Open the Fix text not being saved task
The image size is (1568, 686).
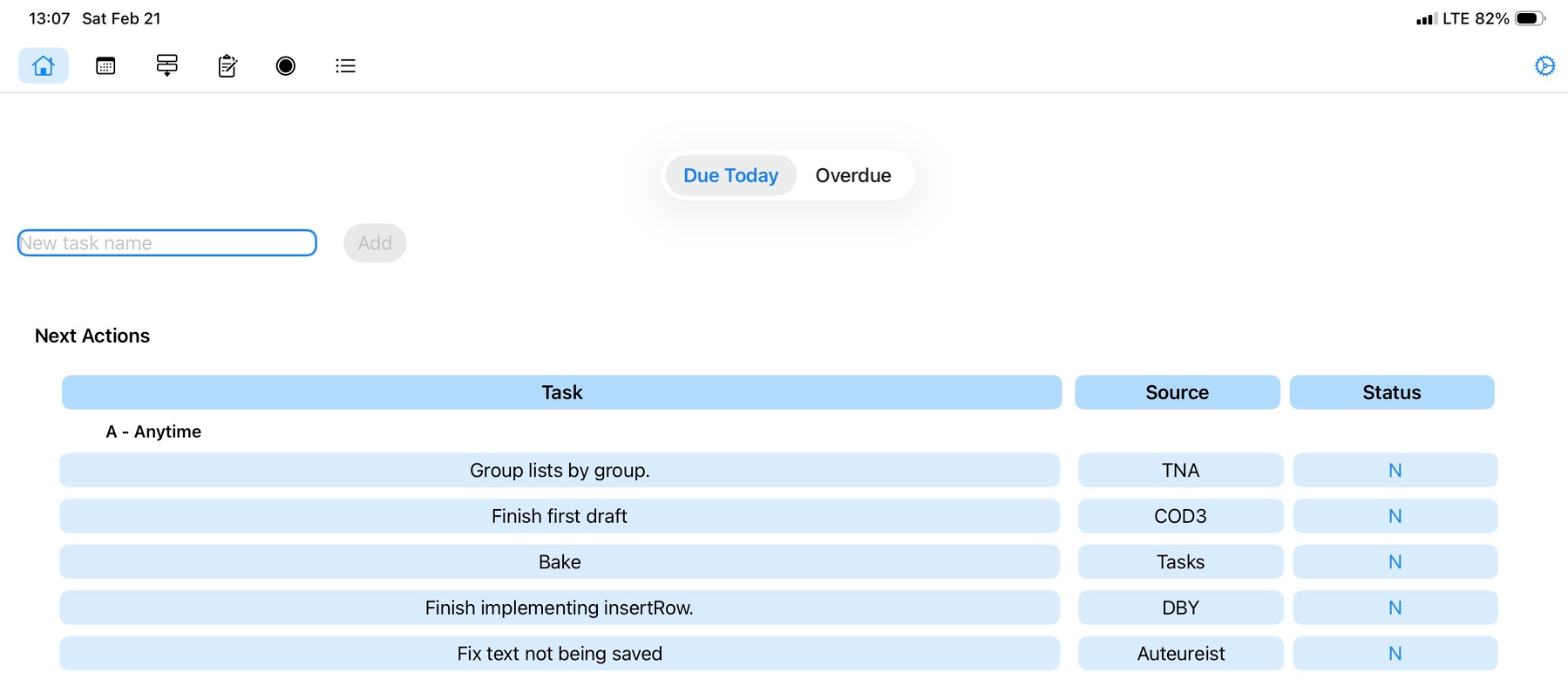click(560, 654)
